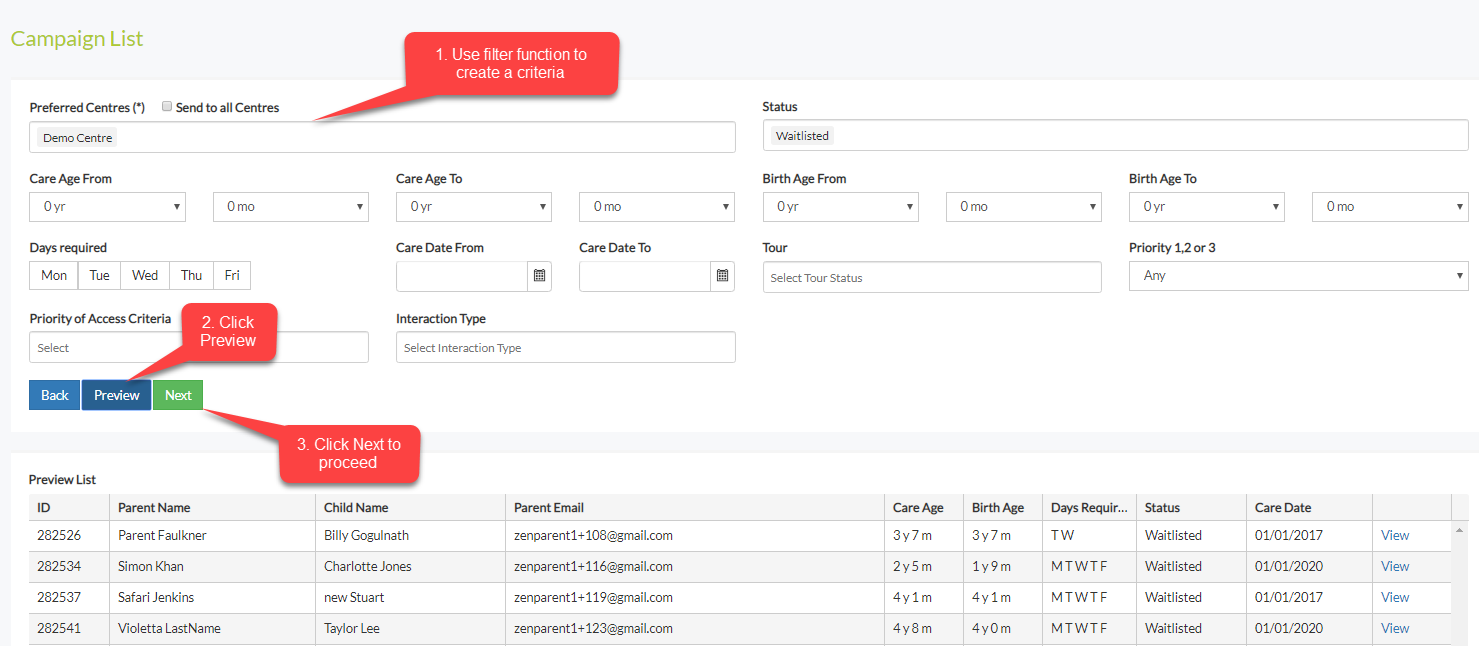Sort by the Parent Name column header
1479x646 pixels.
[212, 507]
